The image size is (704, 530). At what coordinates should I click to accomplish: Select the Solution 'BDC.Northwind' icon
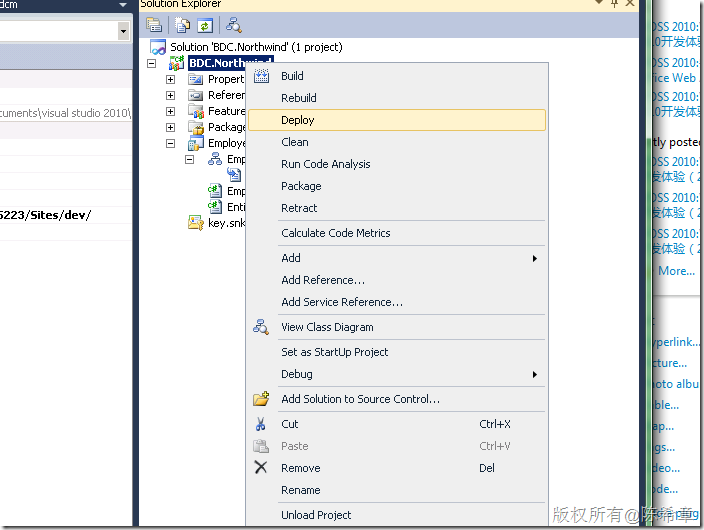(158, 47)
